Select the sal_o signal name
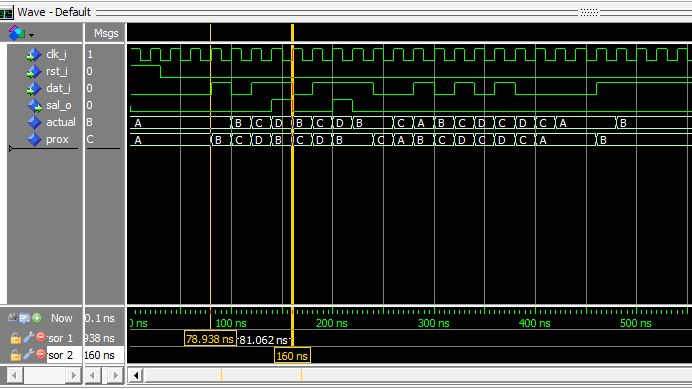 click(59, 105)
